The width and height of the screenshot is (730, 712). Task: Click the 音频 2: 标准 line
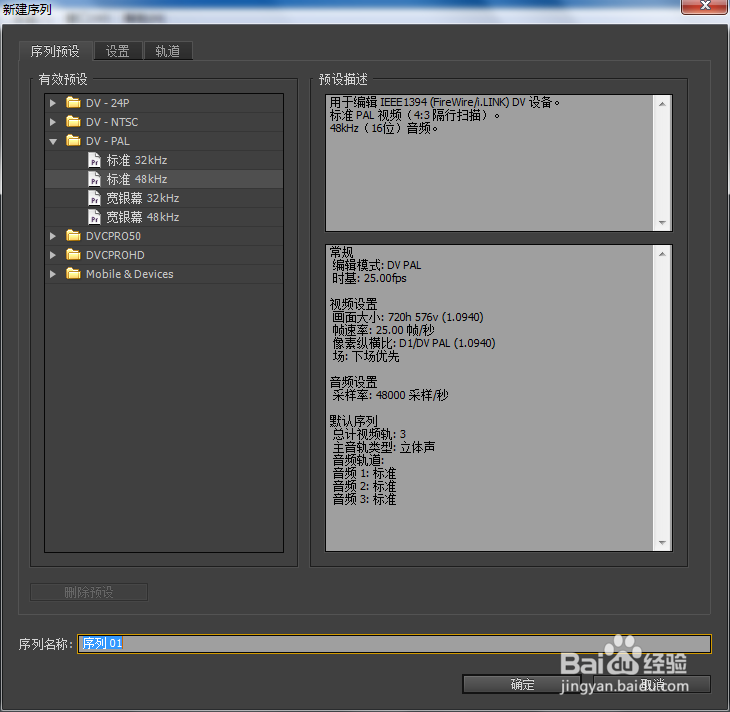click(364, 486)
